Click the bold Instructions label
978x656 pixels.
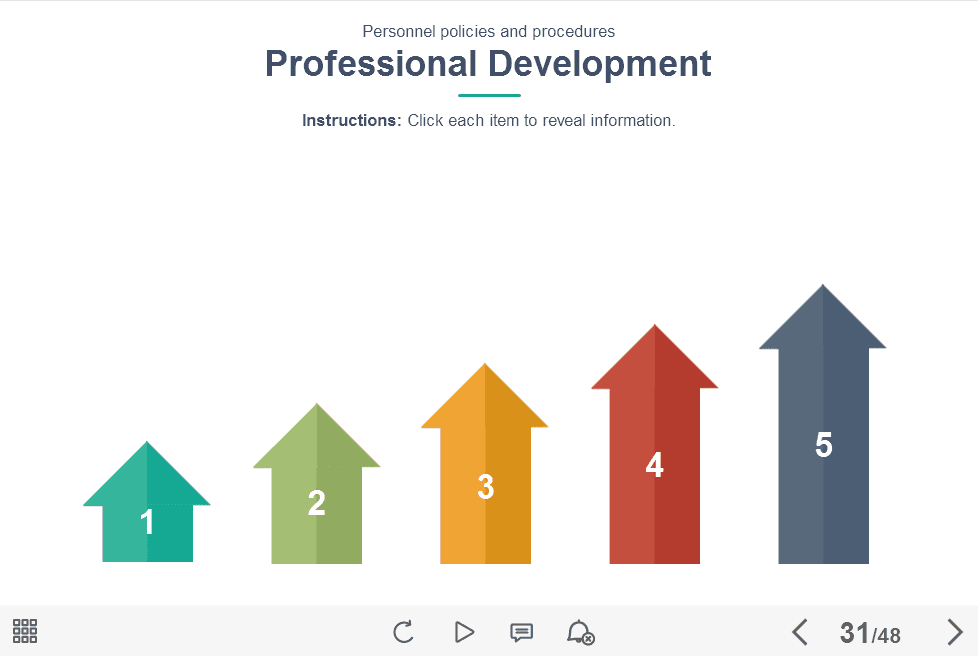click(351, 120)
